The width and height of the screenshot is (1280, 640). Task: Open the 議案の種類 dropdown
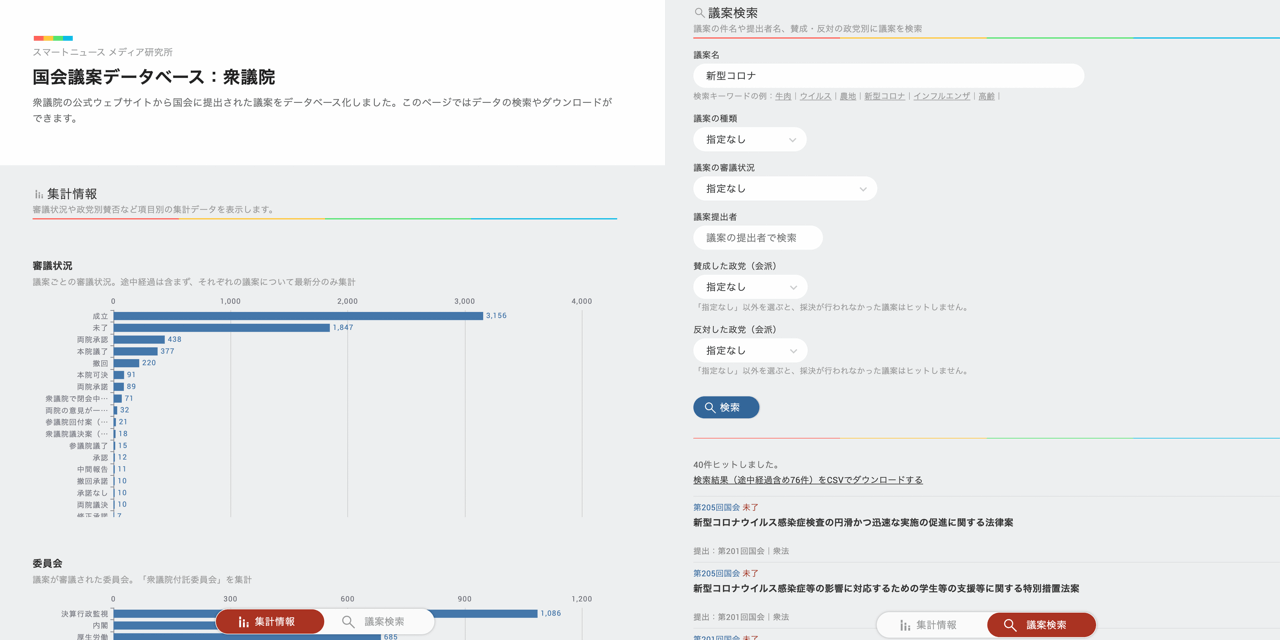click(749, 139)
